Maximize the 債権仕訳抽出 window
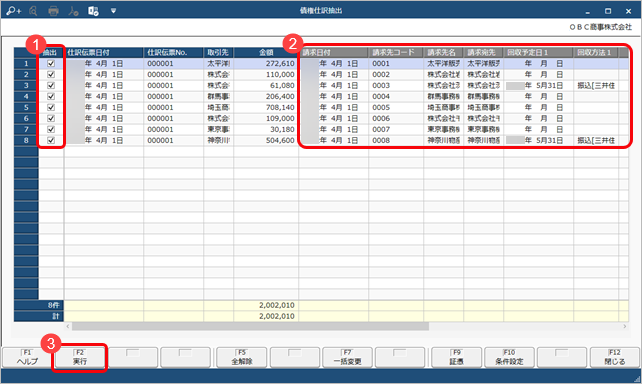642x384 pixels. coord(608,11)
